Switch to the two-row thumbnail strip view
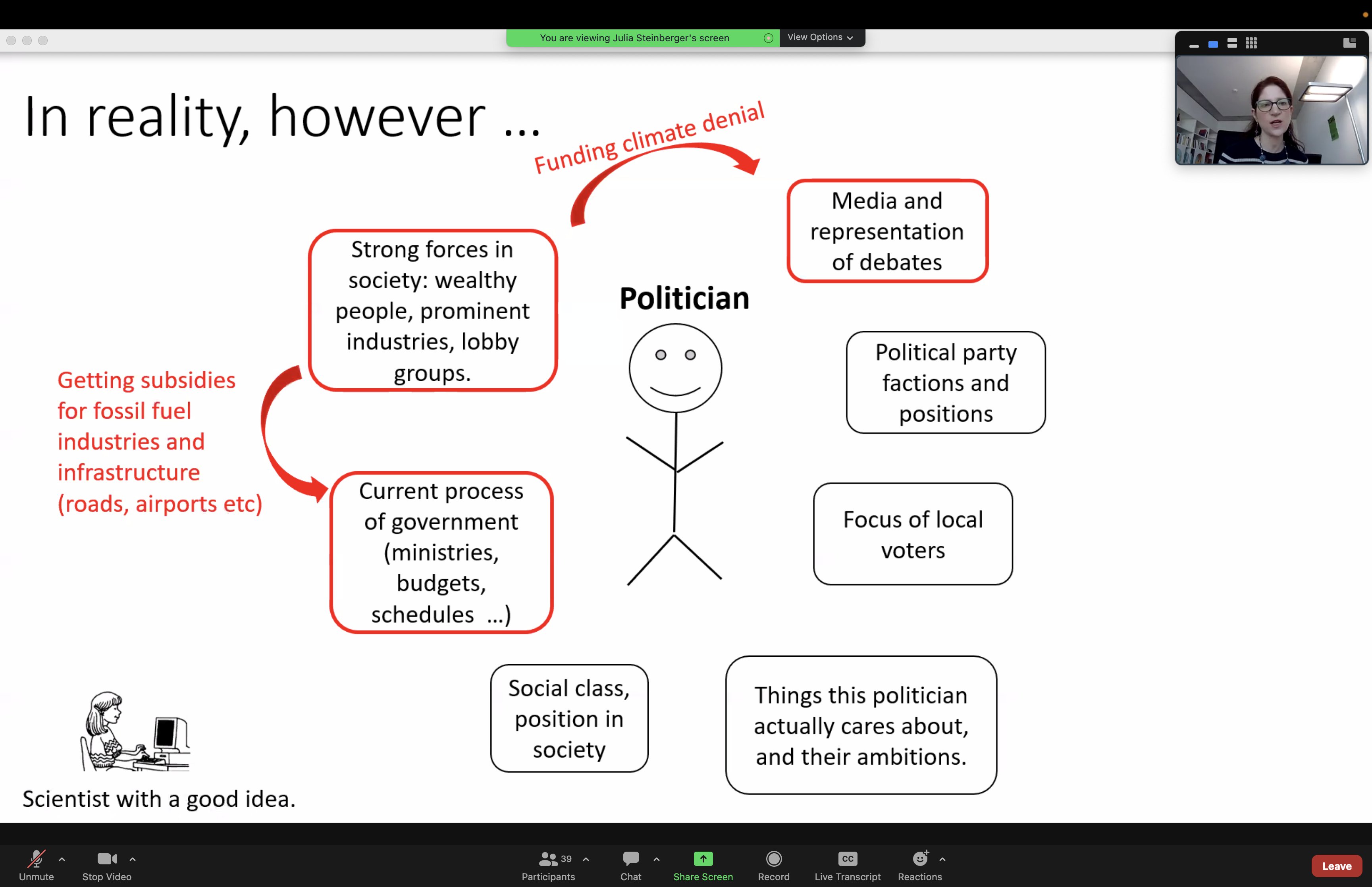The height and width of the screenshot is (887, 1372). 1231,43
